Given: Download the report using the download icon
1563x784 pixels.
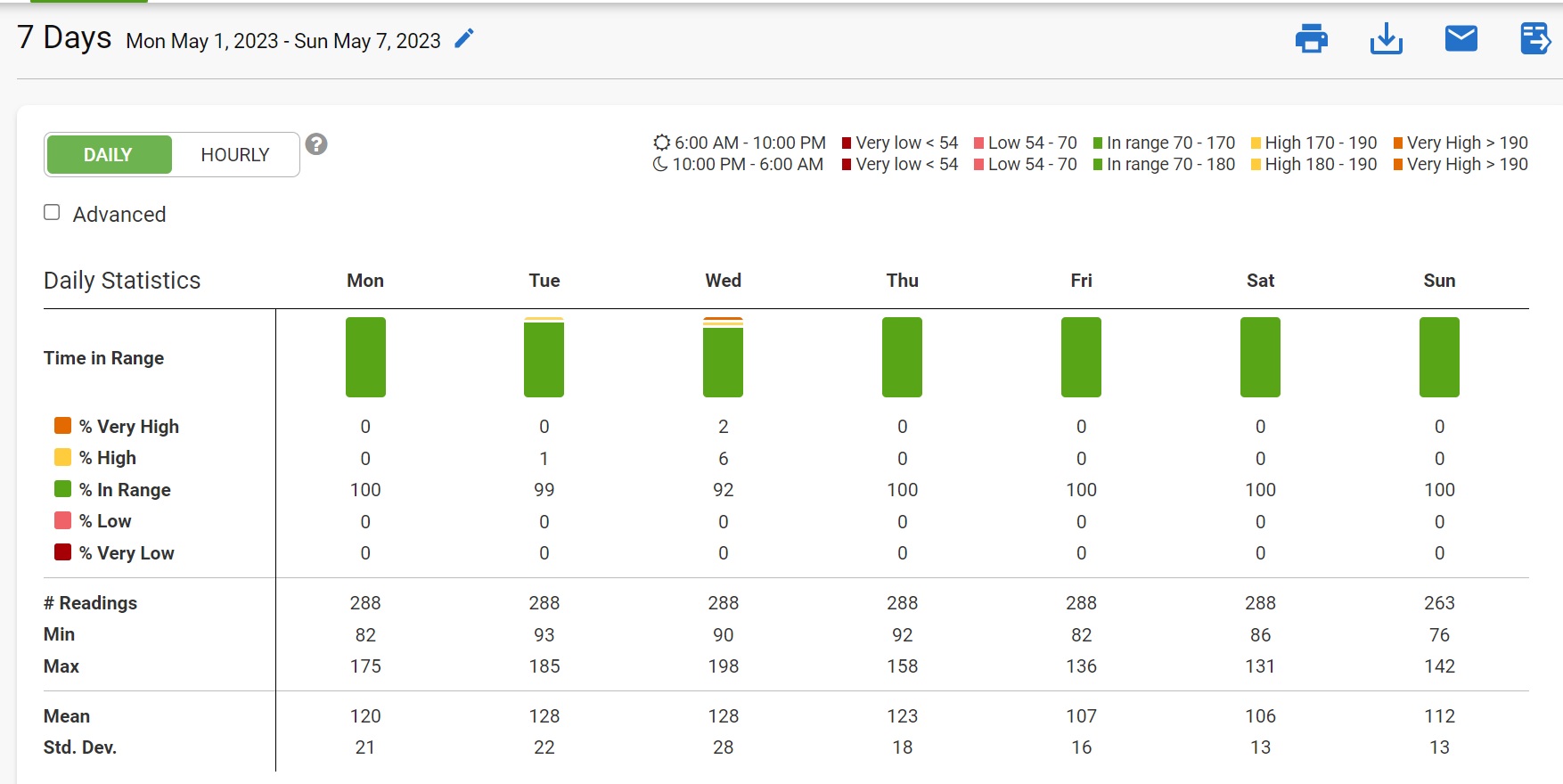Looking at the screenshot, I should point(1386,38).
